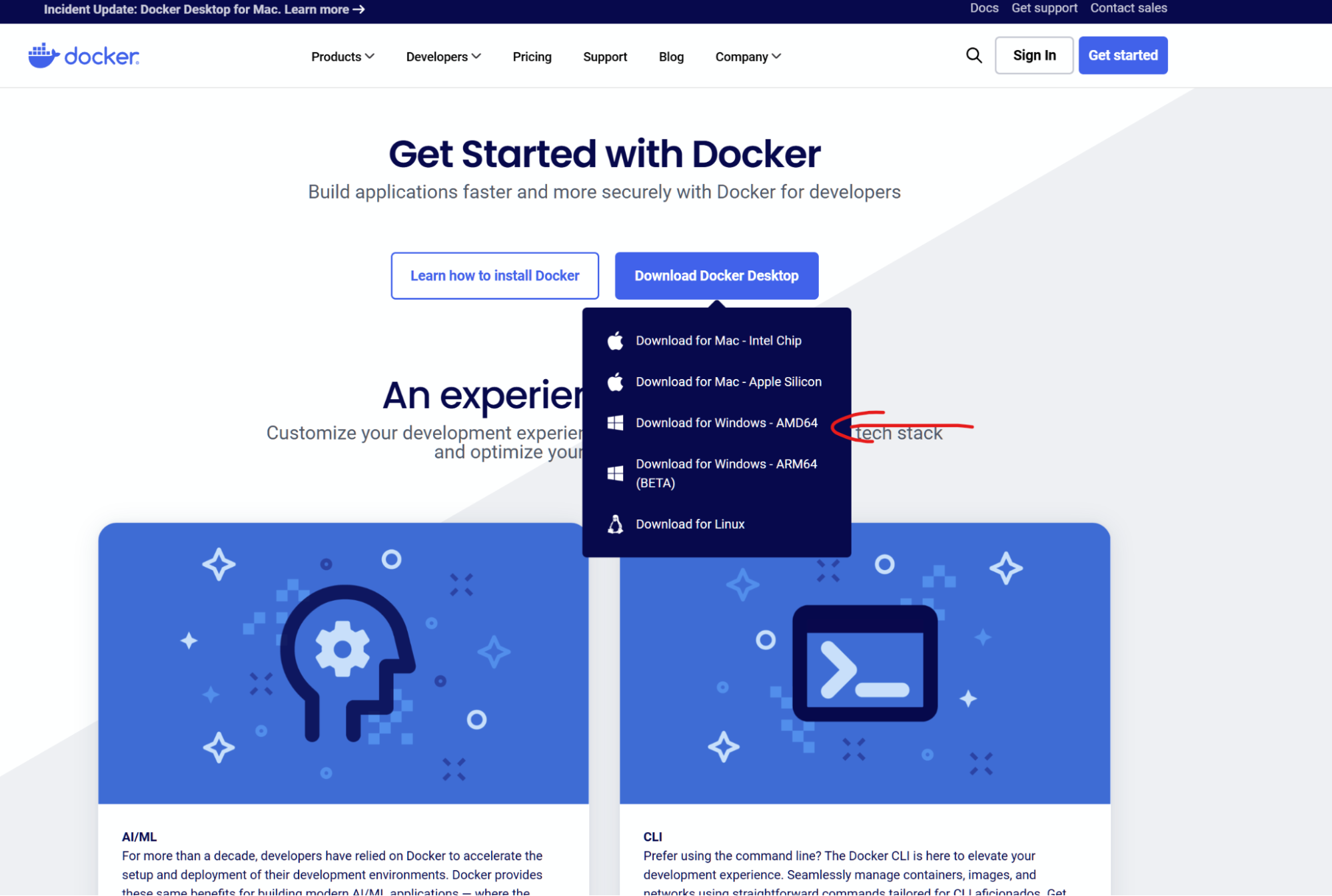Expand the Products menu

(x=342, y=57)
